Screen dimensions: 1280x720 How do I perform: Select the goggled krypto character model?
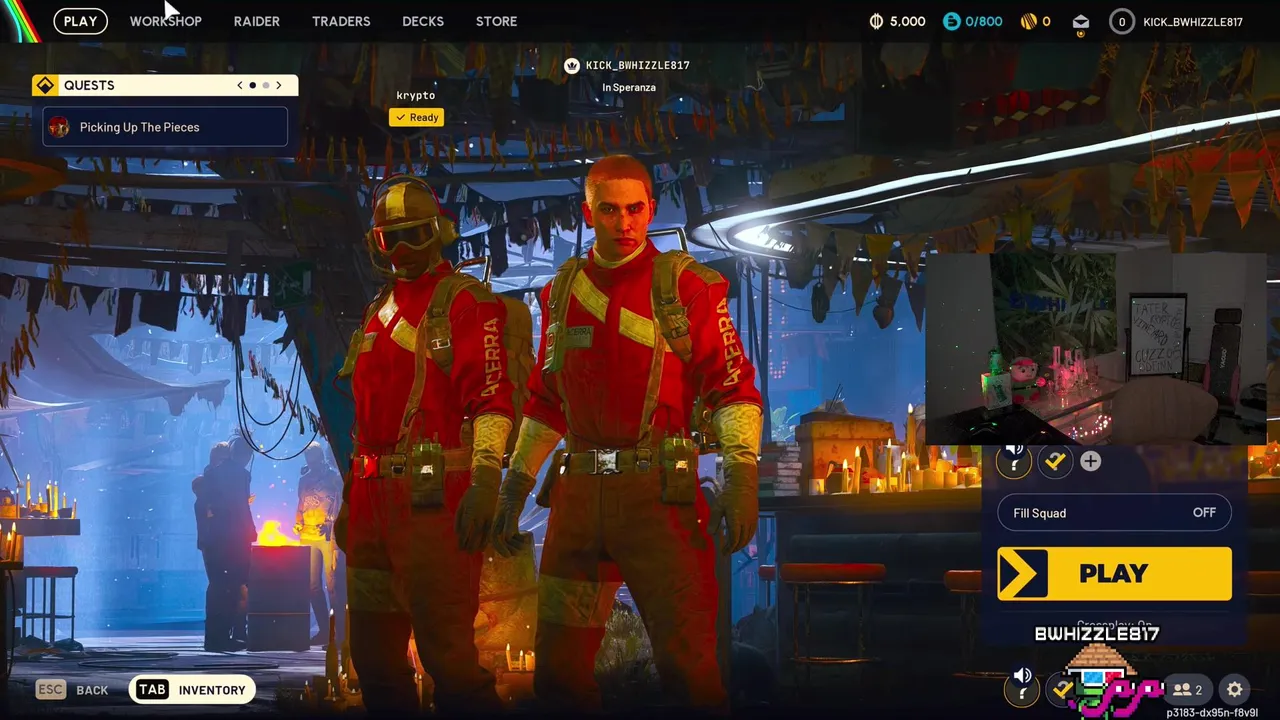420,440
